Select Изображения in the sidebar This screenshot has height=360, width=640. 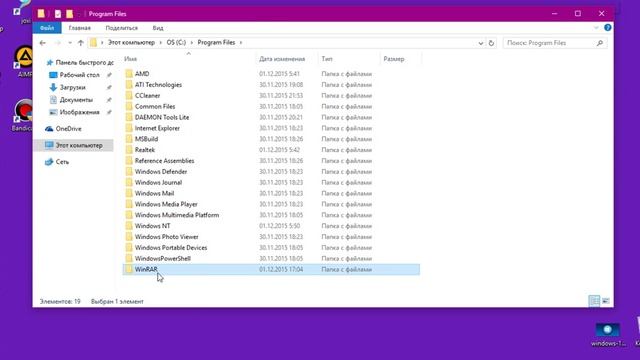click(80, 112)
